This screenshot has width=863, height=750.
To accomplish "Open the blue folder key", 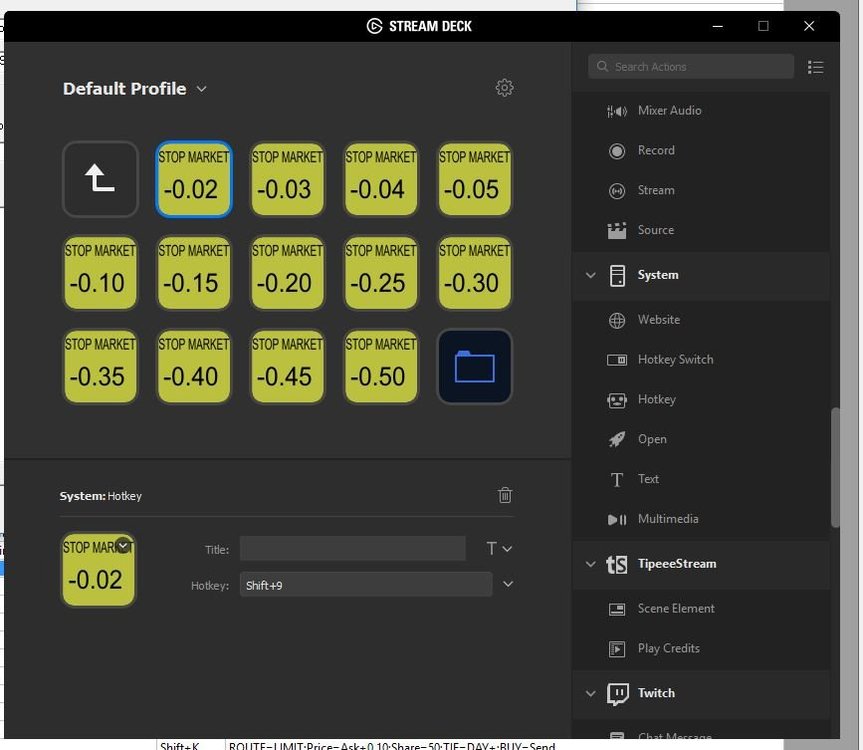I will tap(475, 367).
